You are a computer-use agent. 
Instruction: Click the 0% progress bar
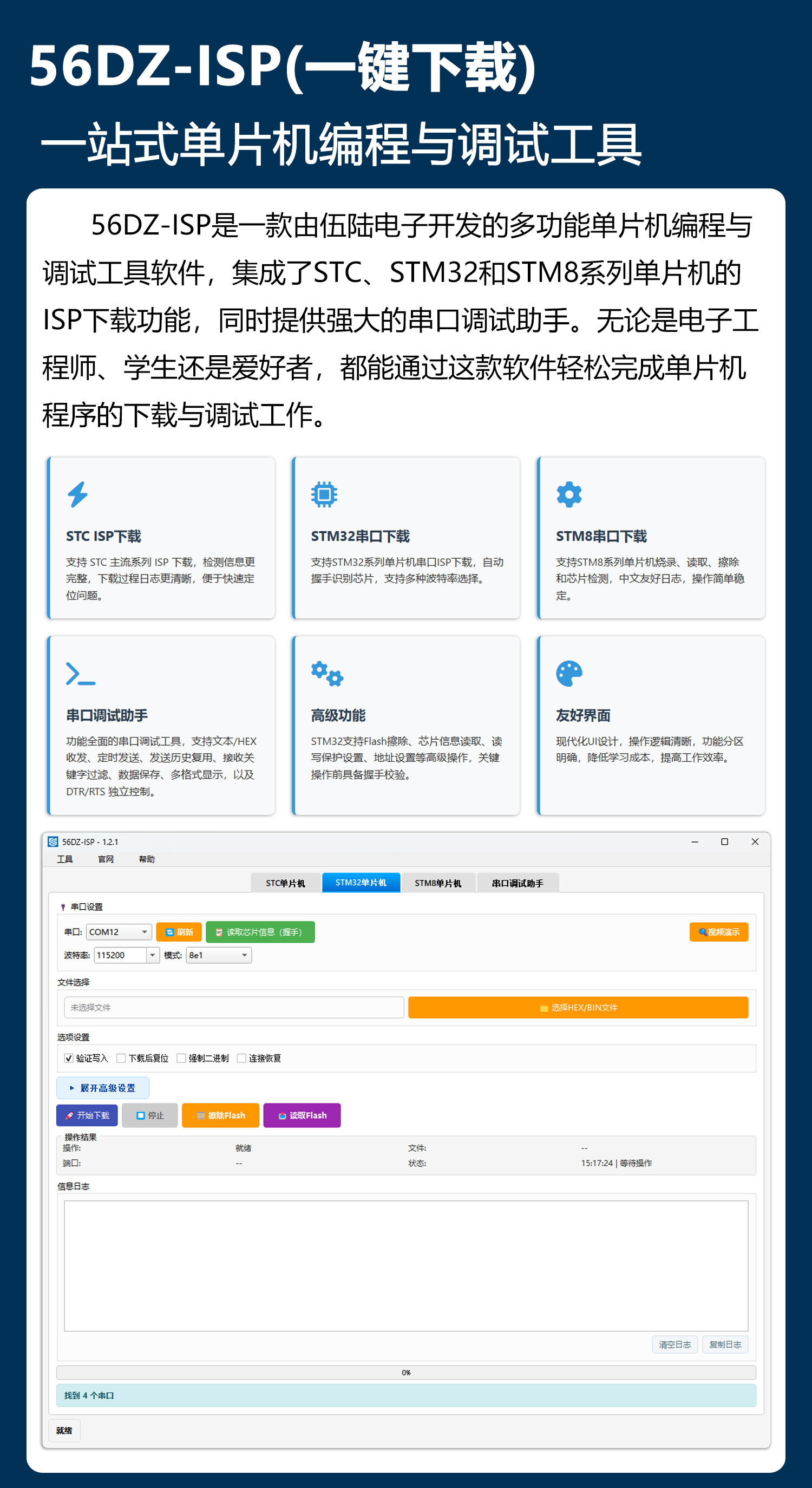click(x=406, y=1373)
